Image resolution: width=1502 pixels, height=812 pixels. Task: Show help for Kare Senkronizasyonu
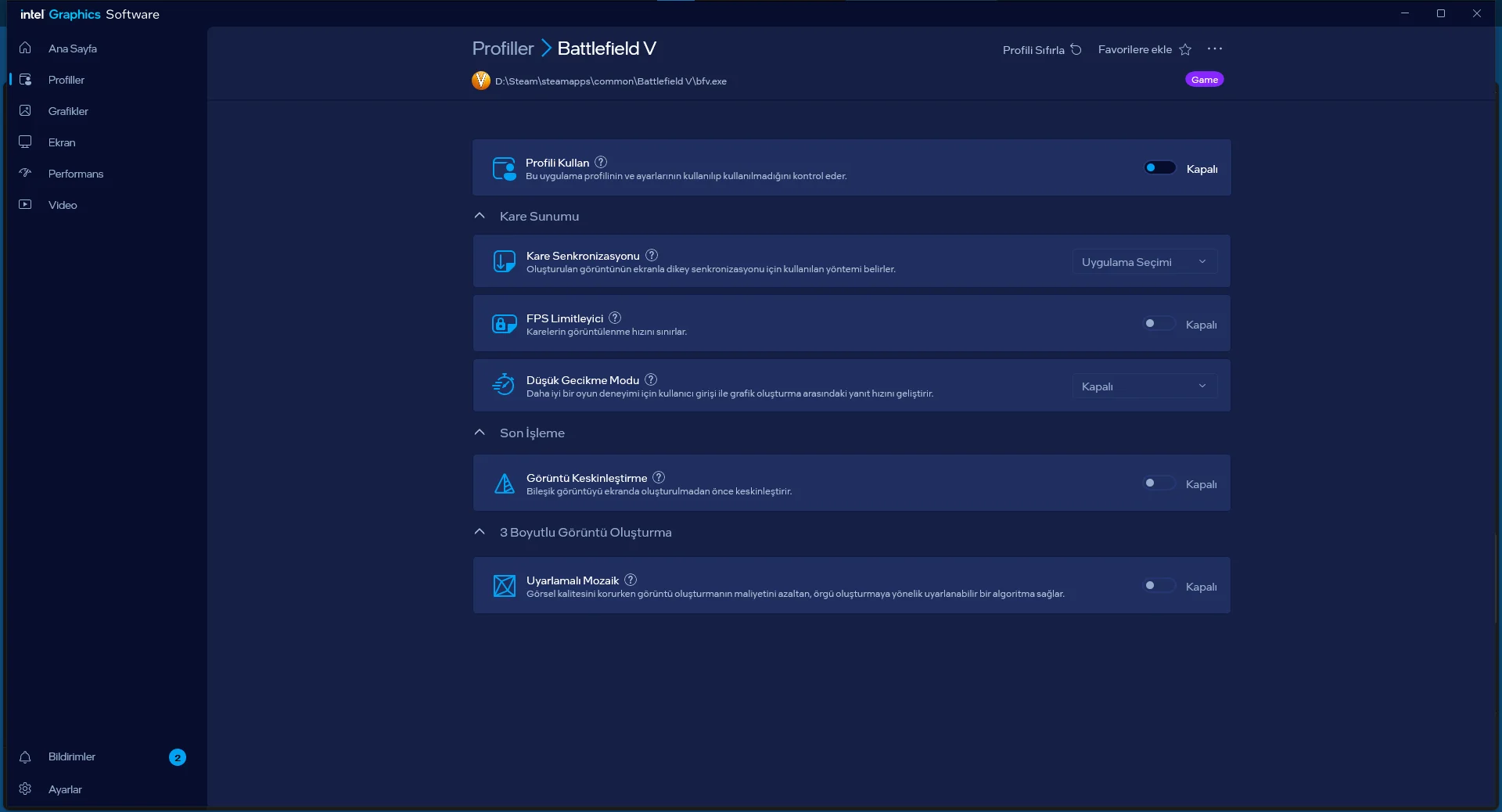pos(652,255)
